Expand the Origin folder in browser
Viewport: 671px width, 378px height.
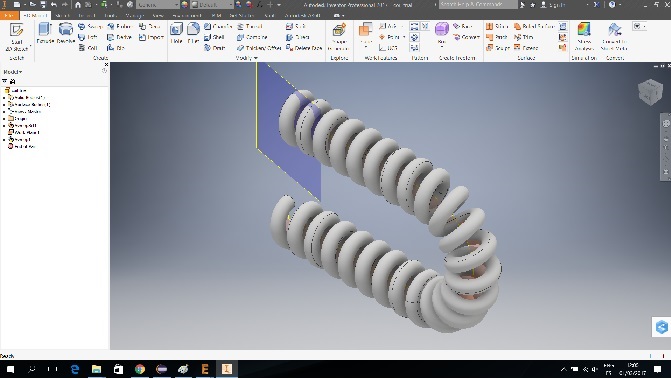[x=4, y=119]
